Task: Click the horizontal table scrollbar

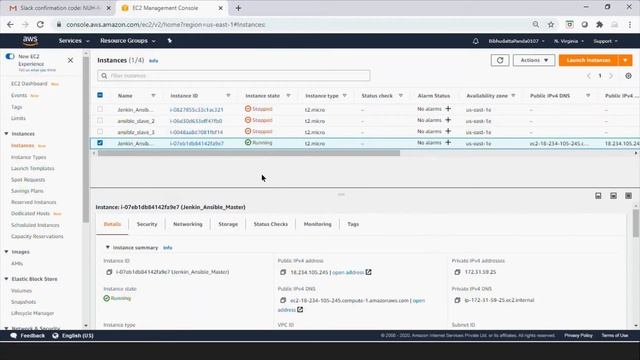Action: [x=249, y=153]
